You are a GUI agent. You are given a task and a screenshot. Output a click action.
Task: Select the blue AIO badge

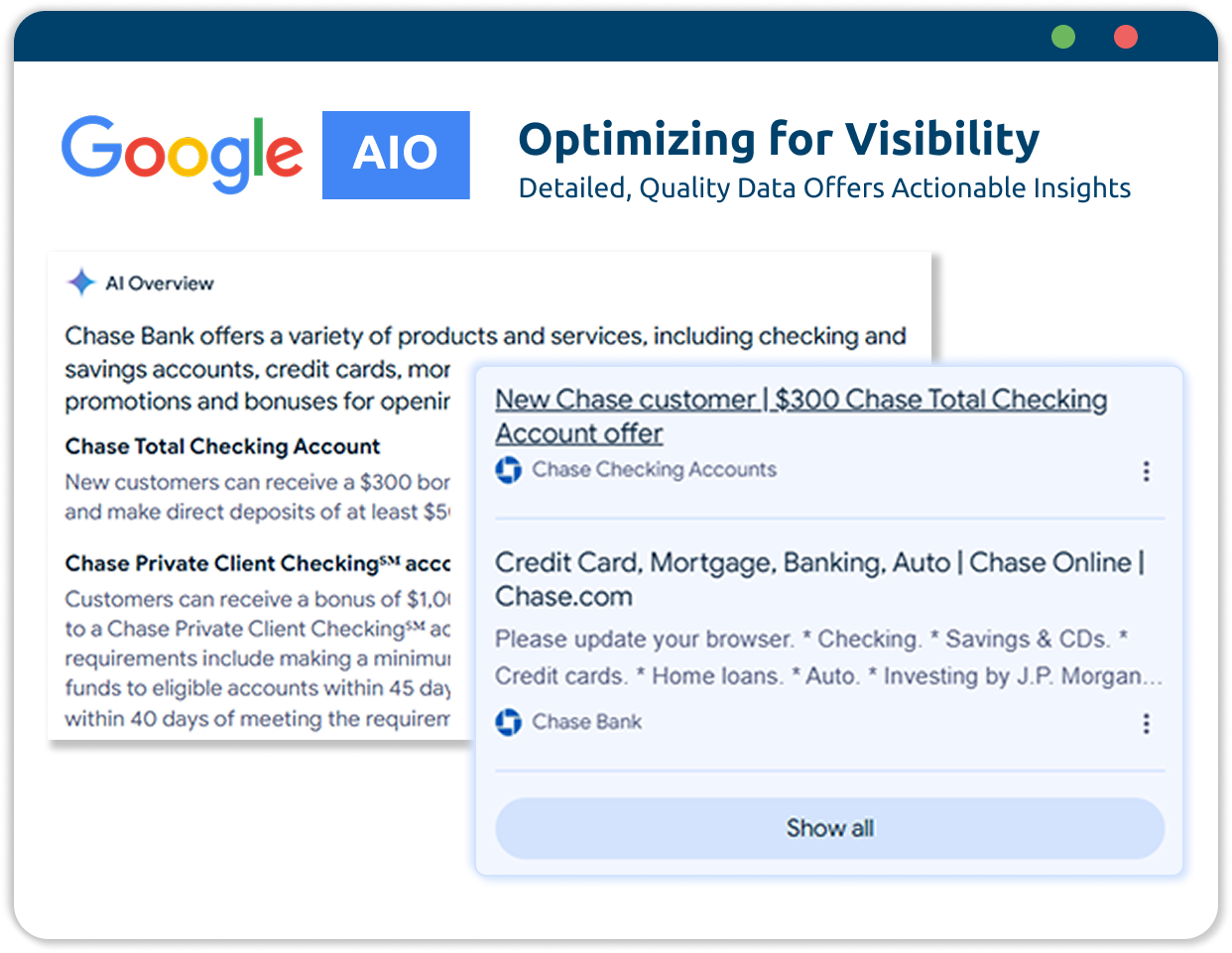(x=396, y=155)
